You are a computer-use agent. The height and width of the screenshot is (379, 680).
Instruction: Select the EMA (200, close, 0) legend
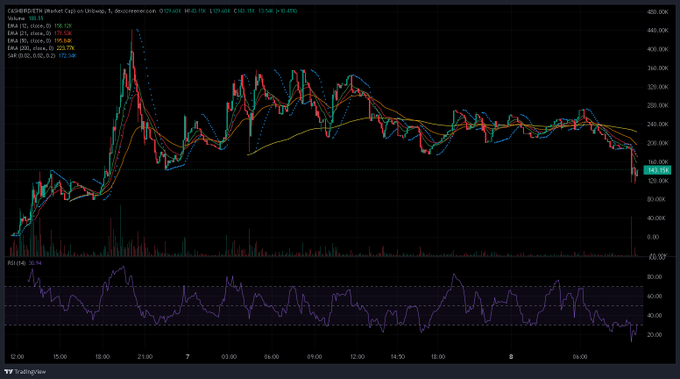41,48
